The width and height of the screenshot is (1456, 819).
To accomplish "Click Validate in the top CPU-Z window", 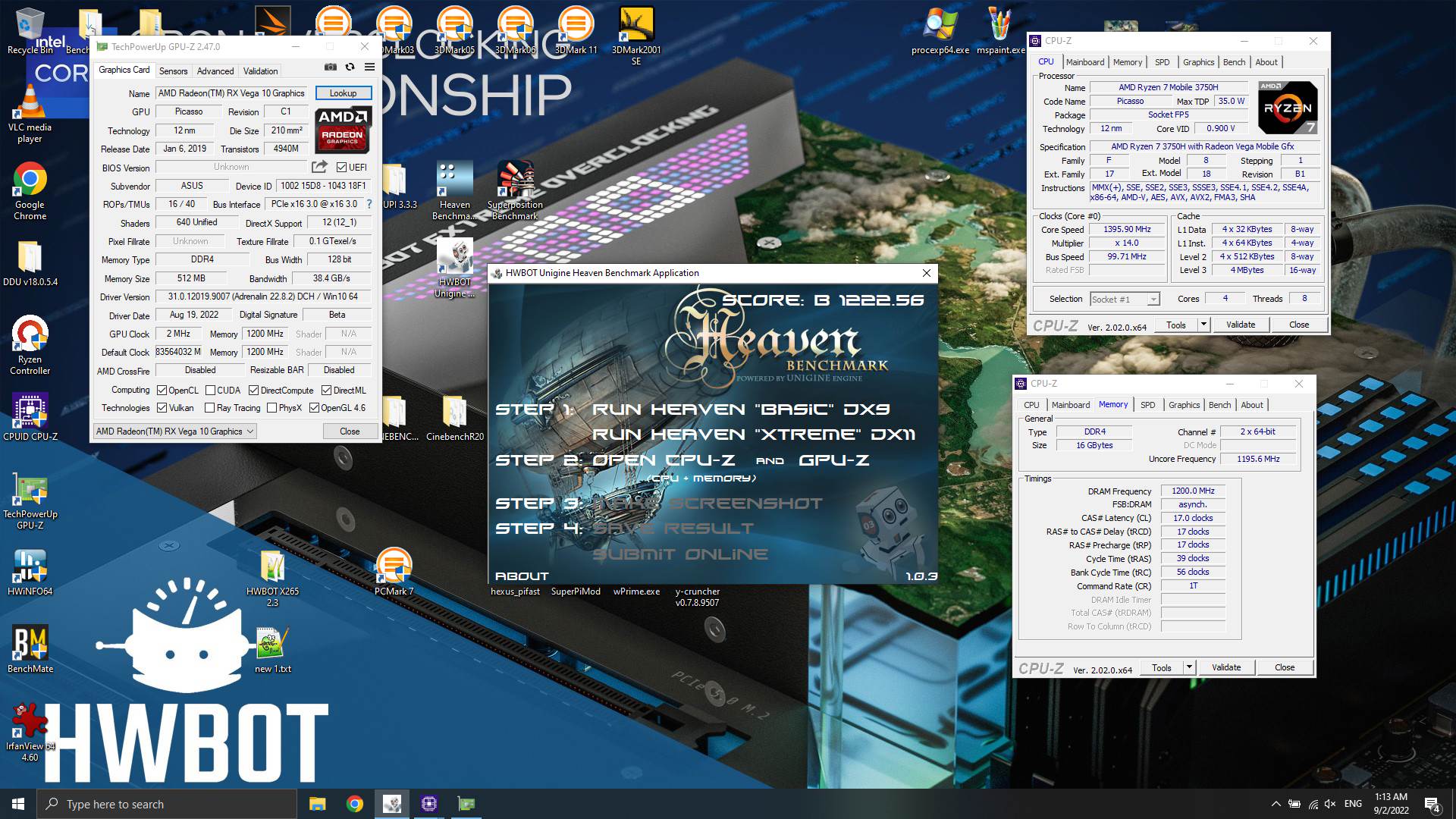I will pyautogui.click(x=1241, y=325).
